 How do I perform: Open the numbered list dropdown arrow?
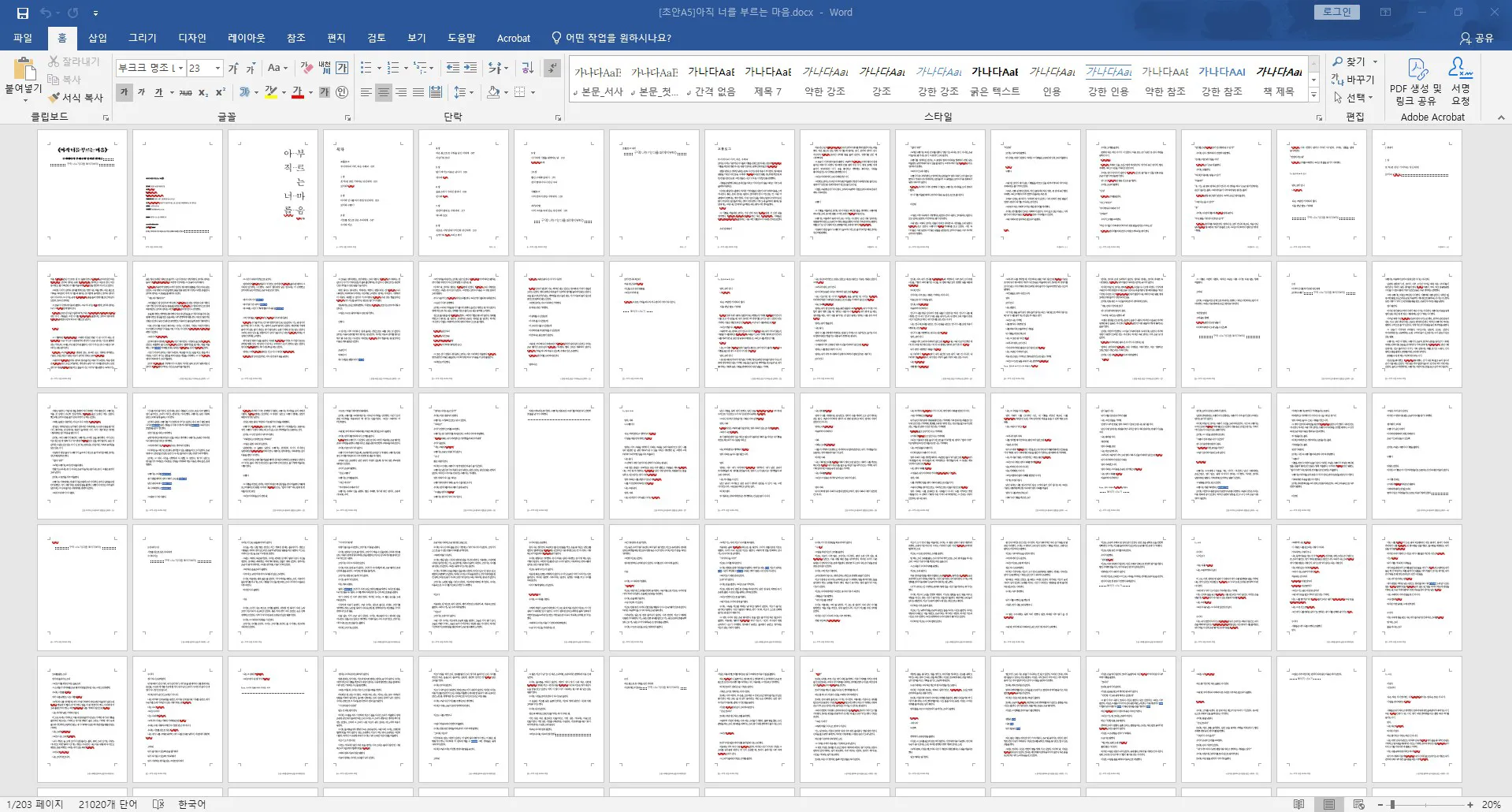[x=406, y=69]
